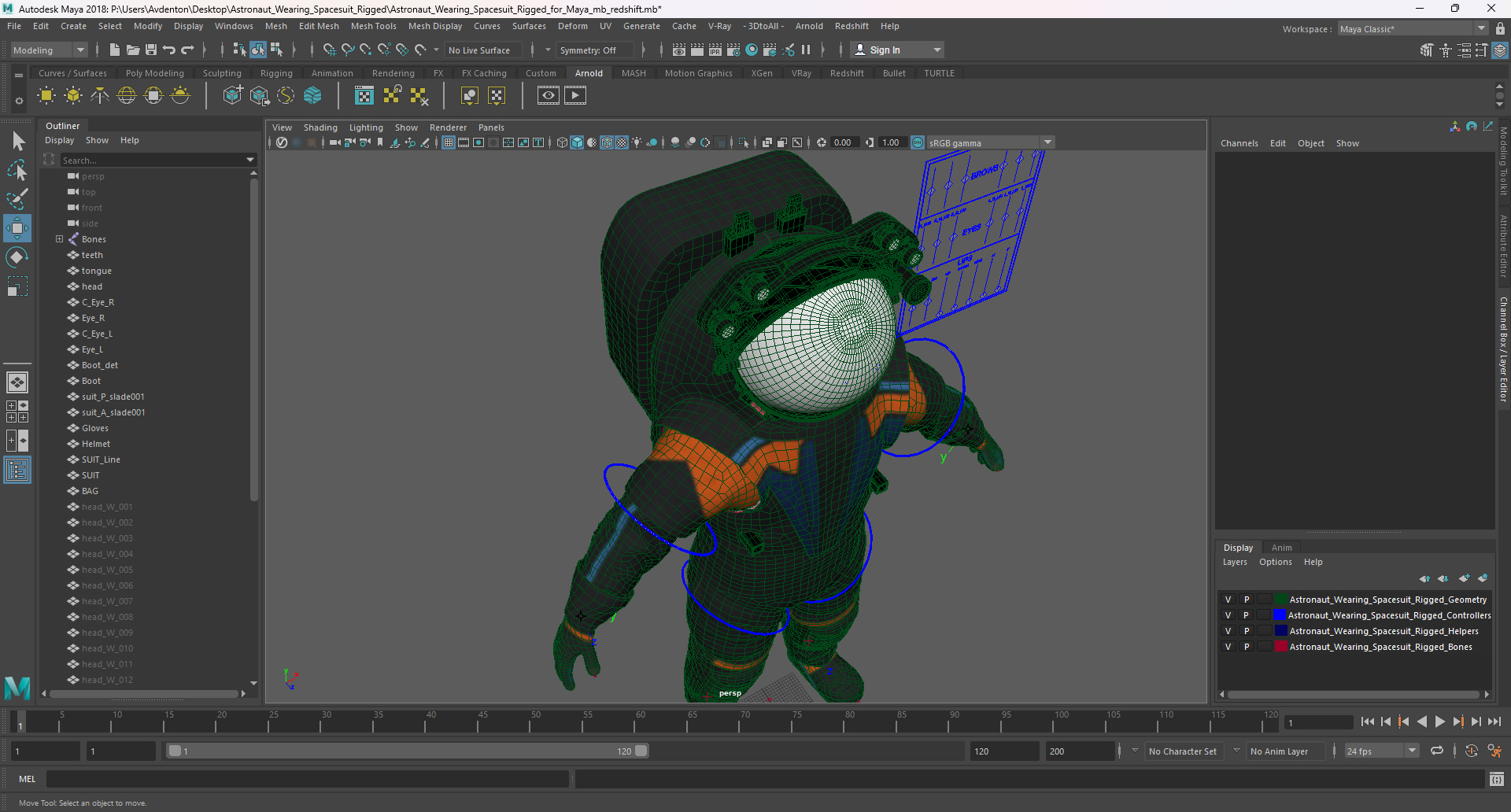Activate the Paint selection tool
This screenshot has width=1511, height=812.
(17, 199)
